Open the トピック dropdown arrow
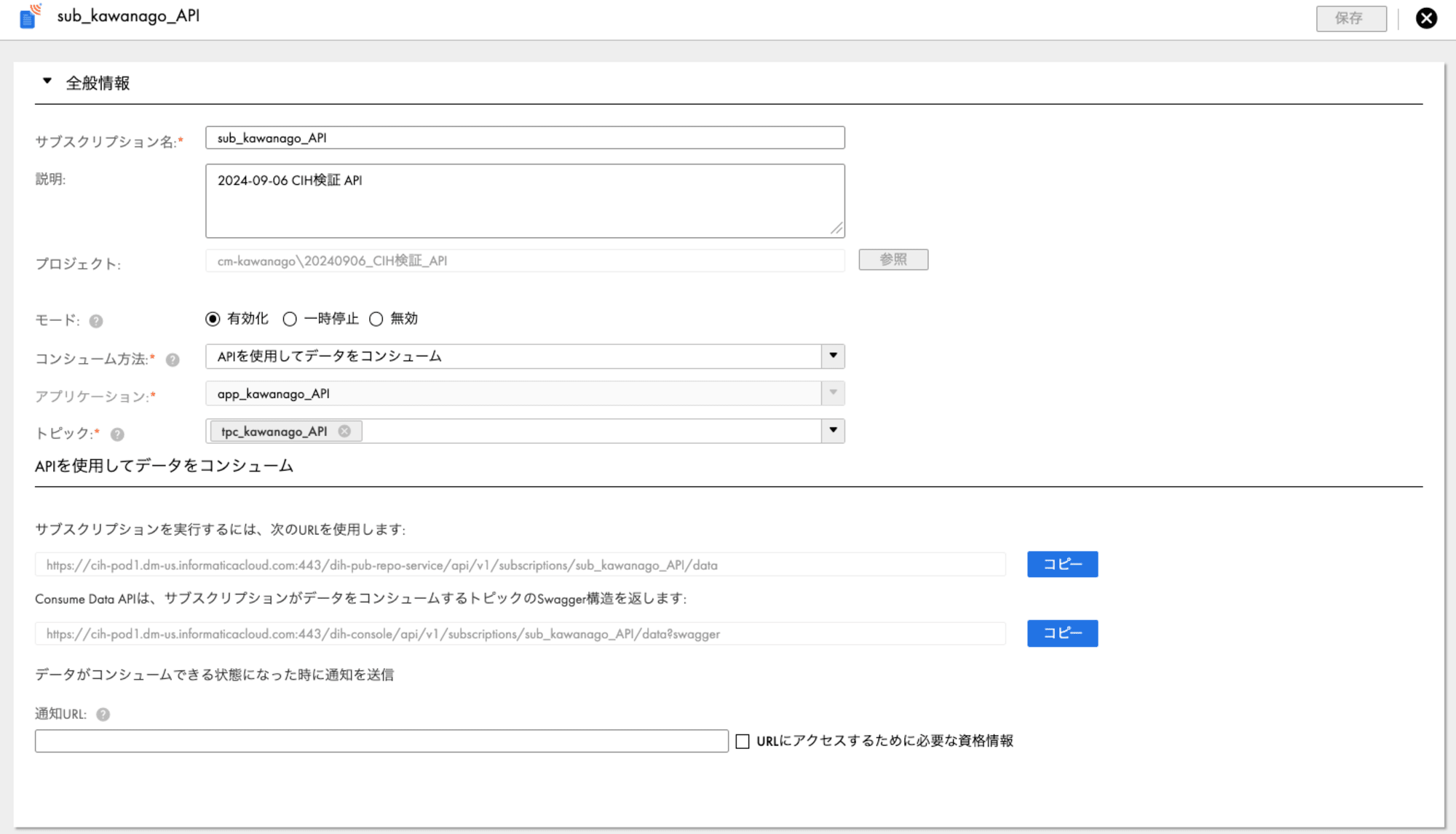The width and height of the screenshot is (1456, 834). click(833, 430)
